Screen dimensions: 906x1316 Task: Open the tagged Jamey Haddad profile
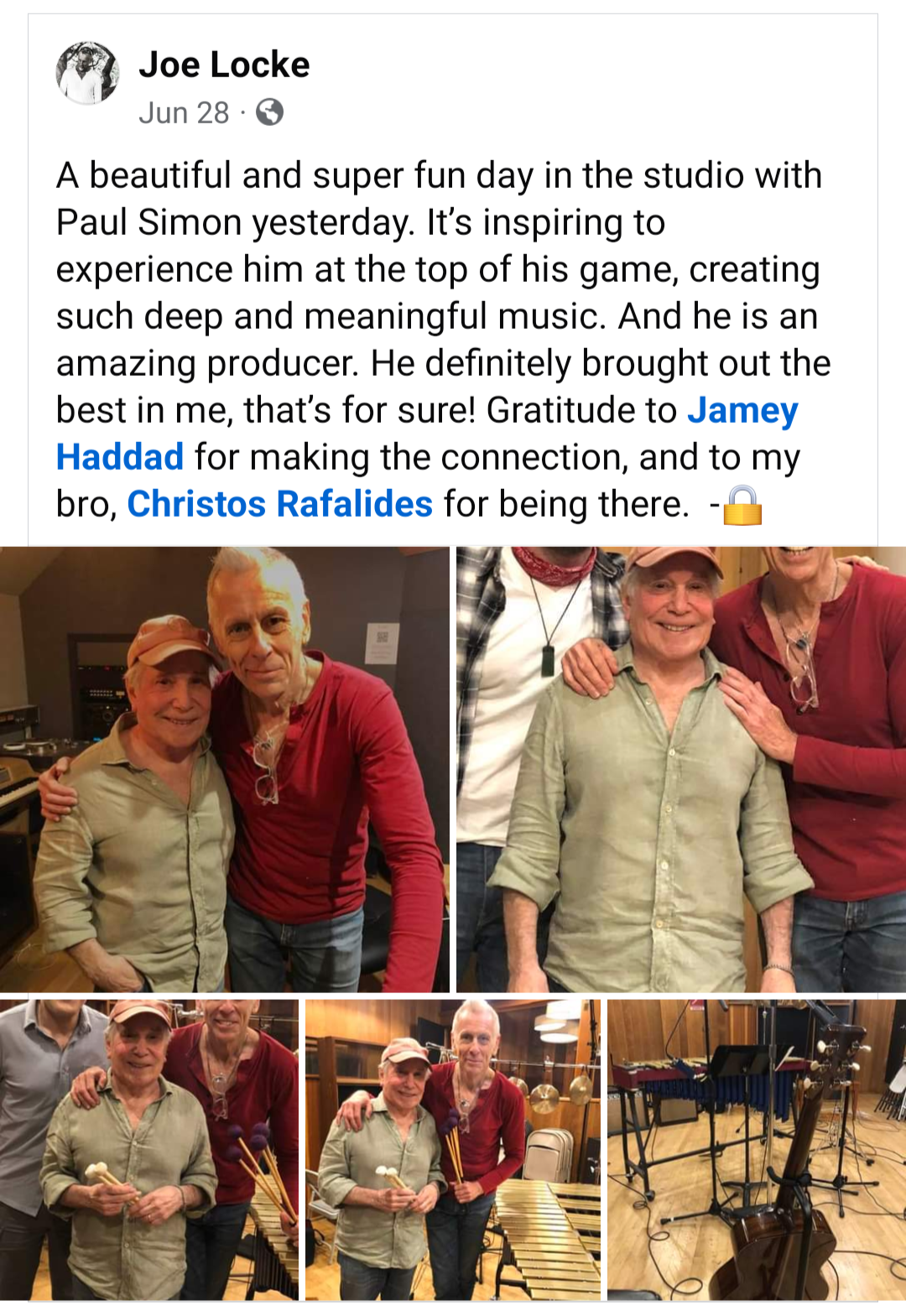click(742, 410)
